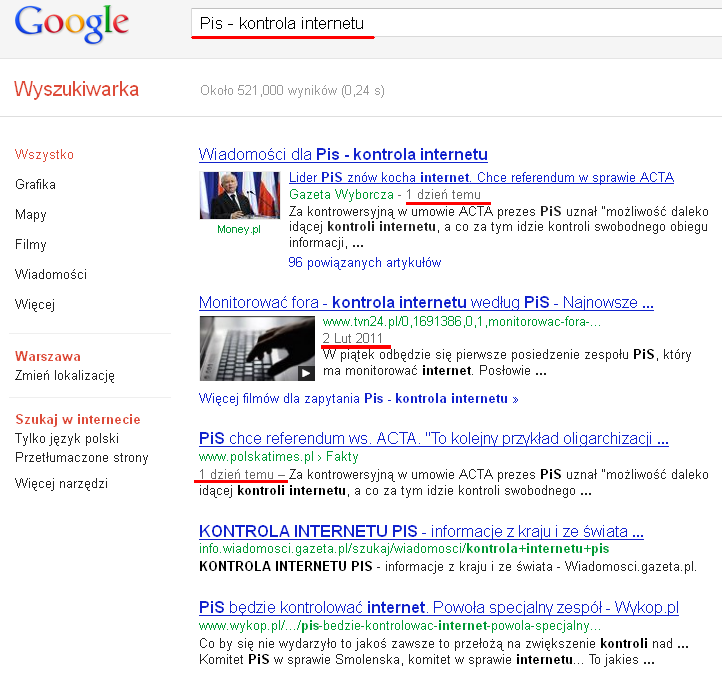Click the '2 Lut 2011' date
This screenshot has height=682, width=722.
[x=352, y=338]
